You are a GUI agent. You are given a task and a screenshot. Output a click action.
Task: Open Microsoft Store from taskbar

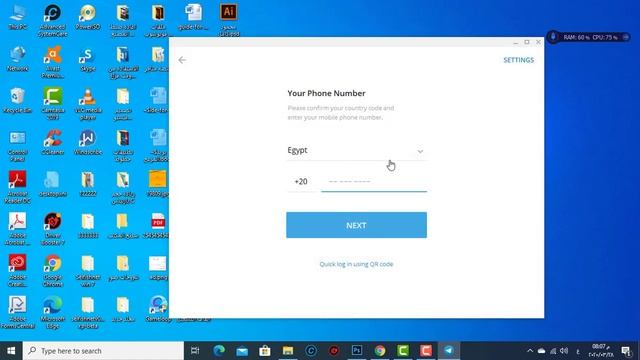(x=265, y=351)
